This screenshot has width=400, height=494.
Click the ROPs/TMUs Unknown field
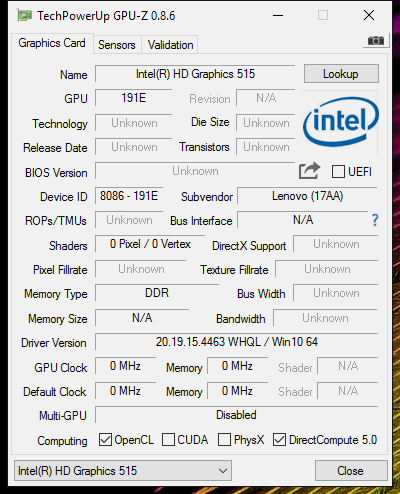[129, 220]
